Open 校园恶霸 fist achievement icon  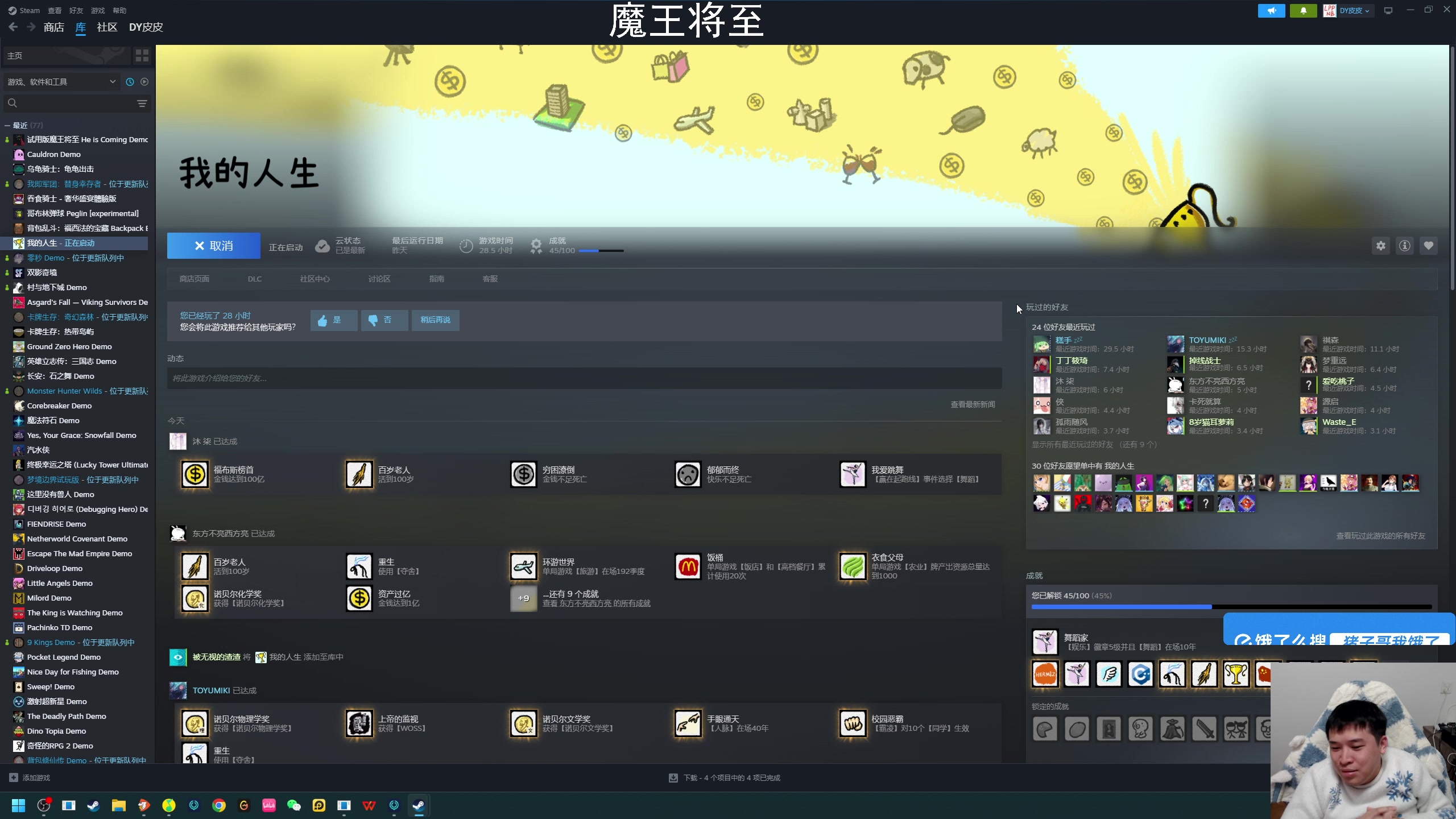[x=853, y=723]
